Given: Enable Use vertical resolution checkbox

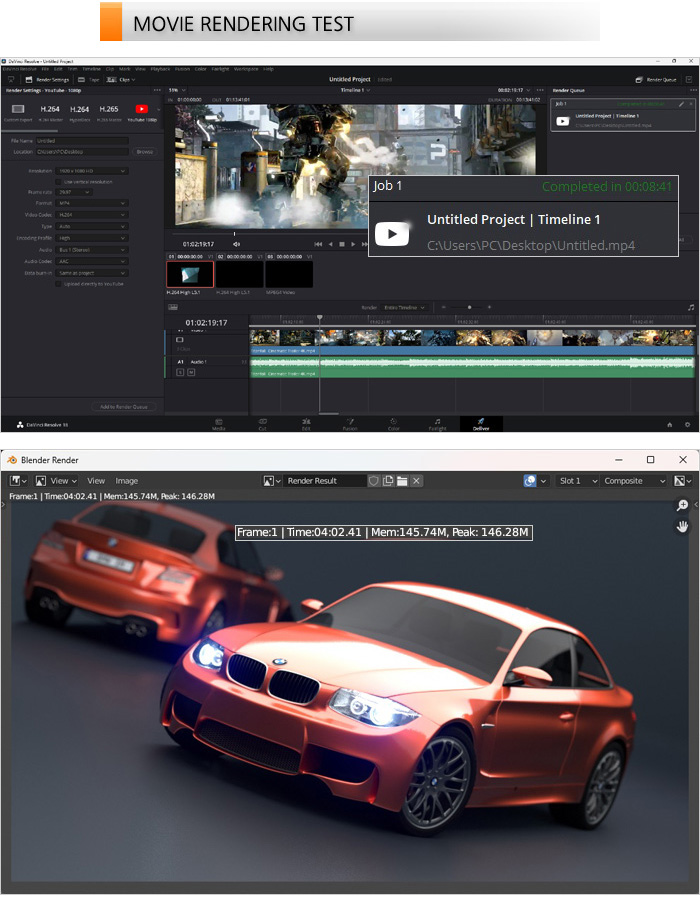Looking at the screenshot, I should coord(60,181).
